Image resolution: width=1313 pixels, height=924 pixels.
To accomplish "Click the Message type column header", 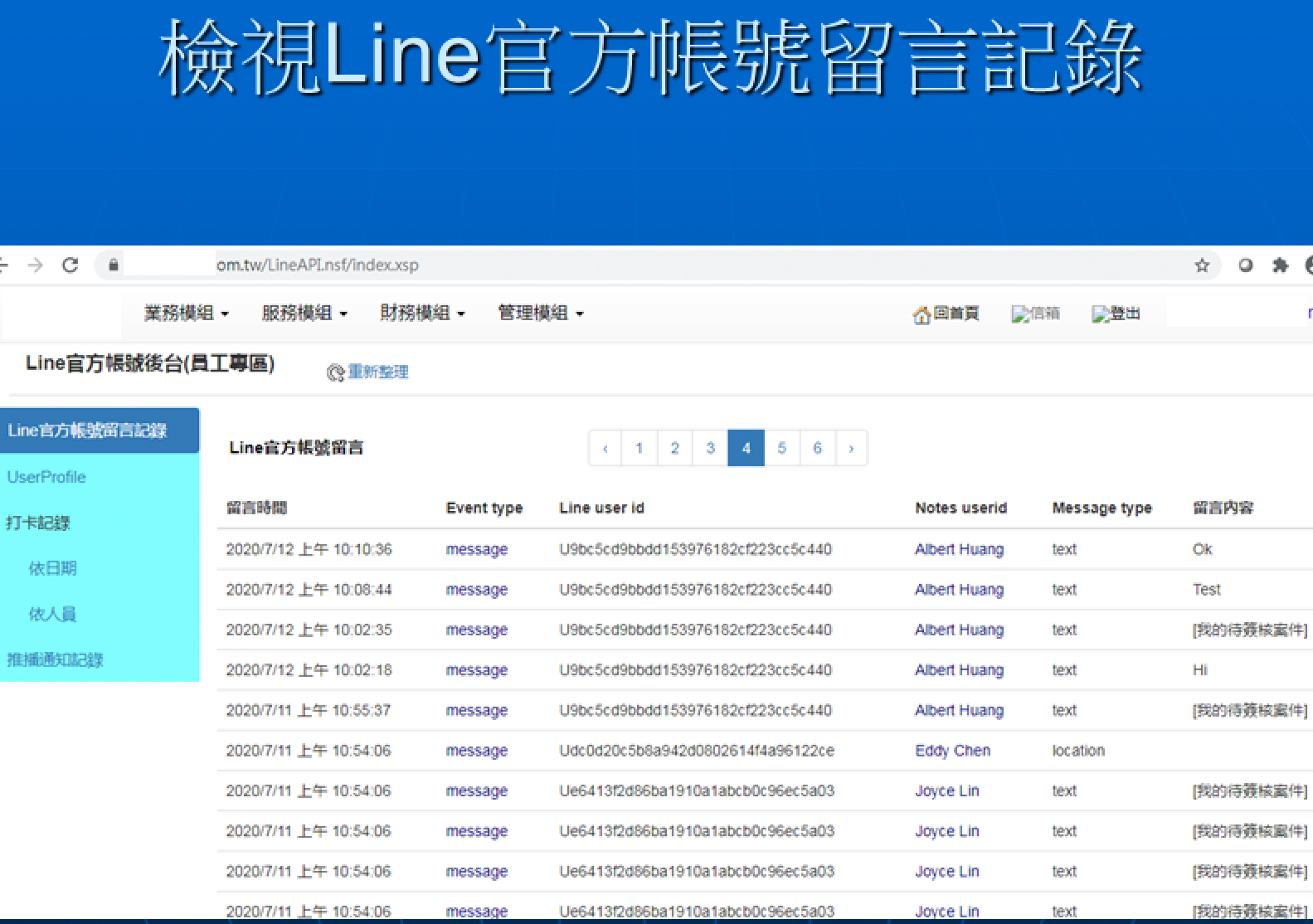I will coord(1102,508).
